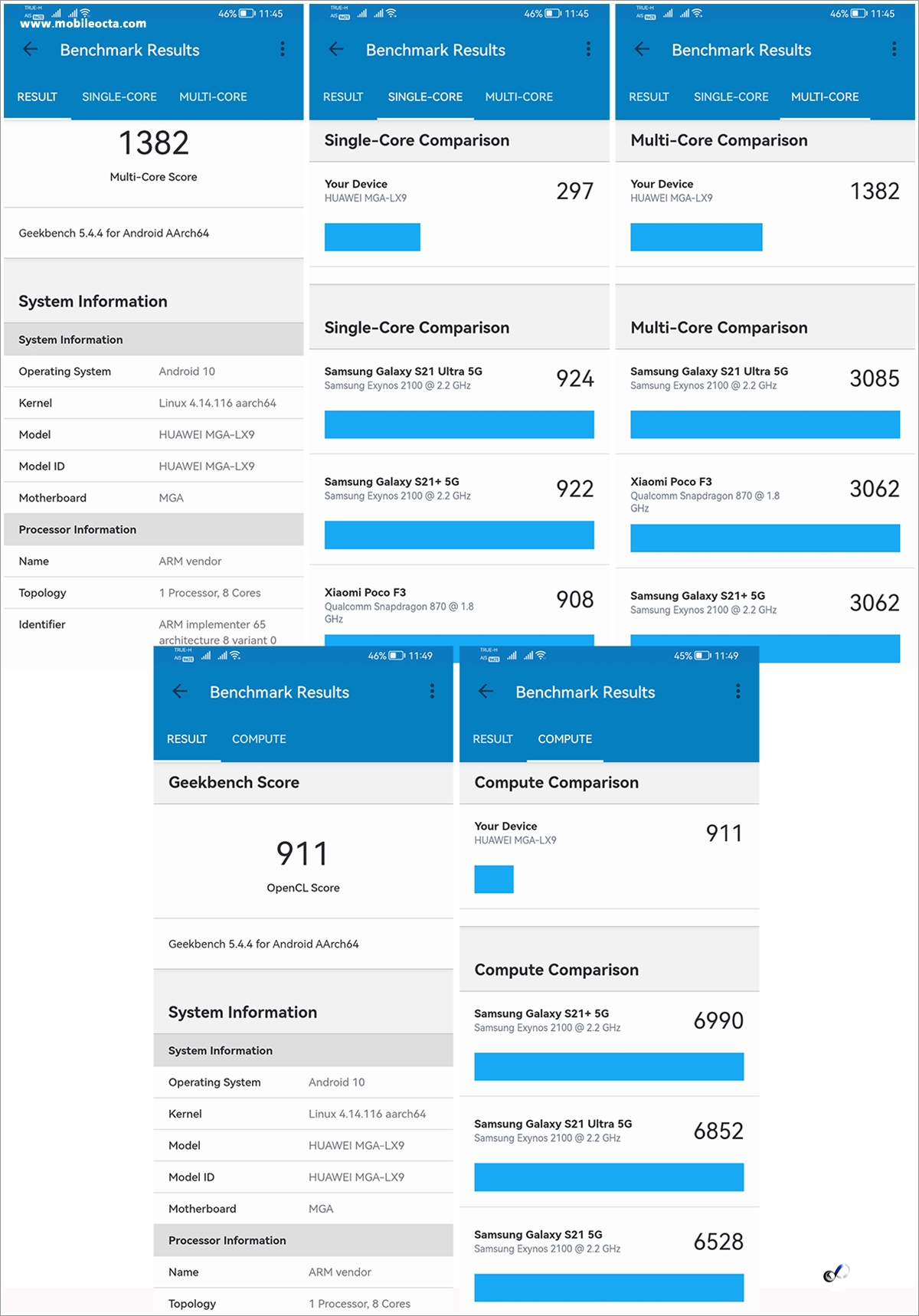
Task: Open three-dot menu on the 1382 Multi-Core Score screen
Action: (x=283, y=50)
